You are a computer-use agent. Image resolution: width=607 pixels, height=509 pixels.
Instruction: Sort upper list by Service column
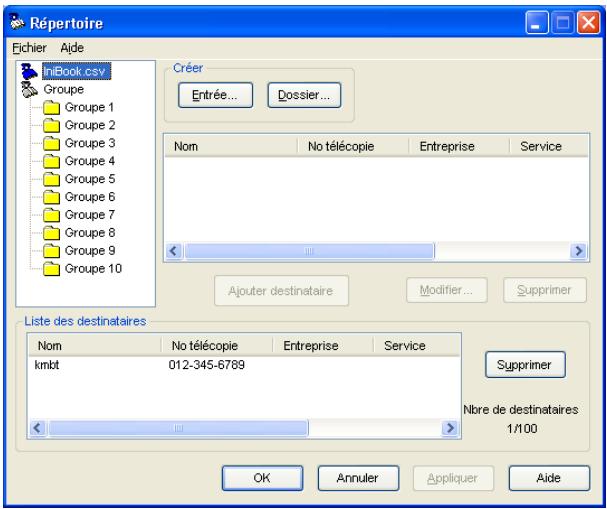(x=549, y=146)
